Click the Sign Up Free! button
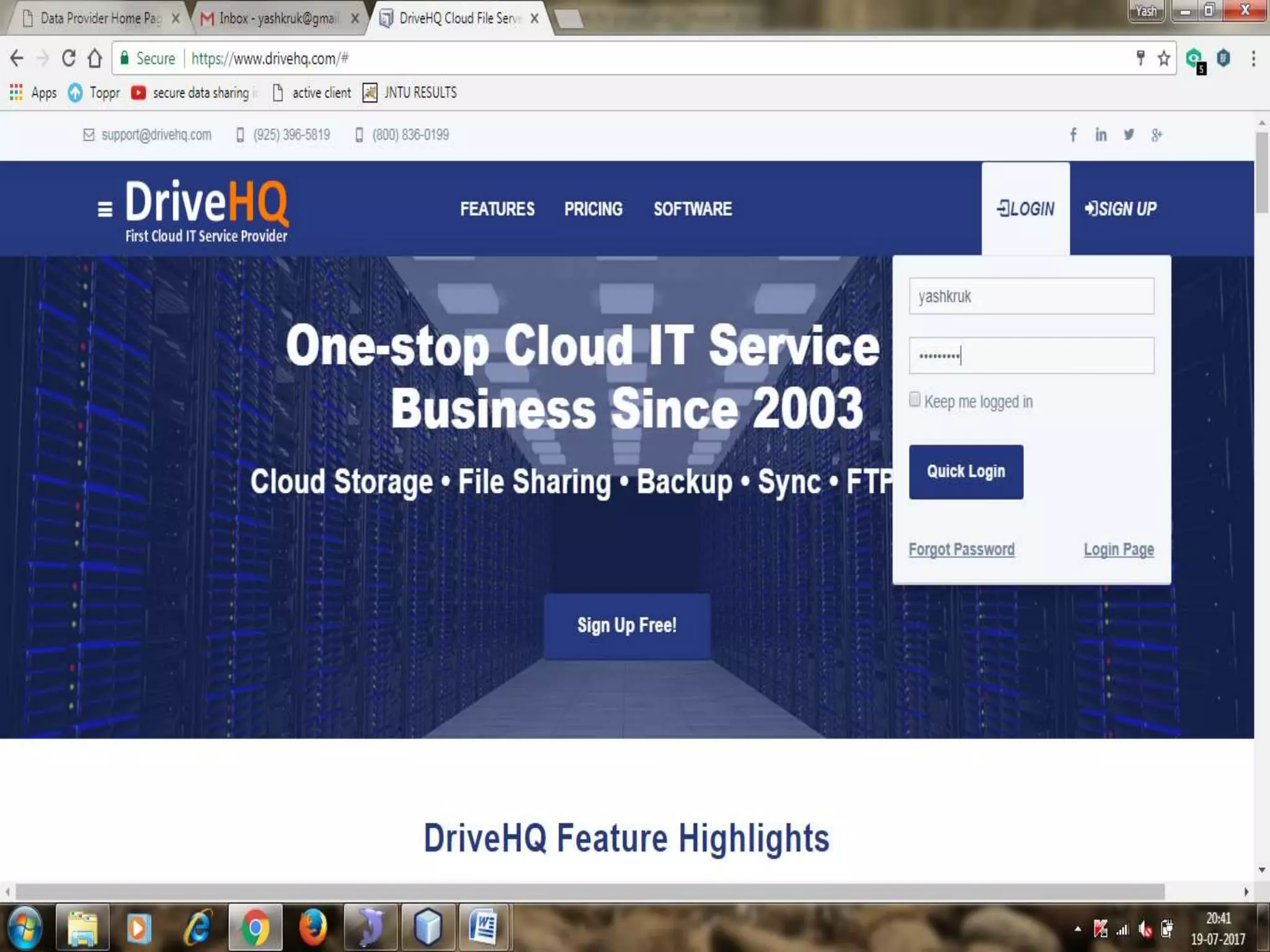 click(x=626, y=625)
